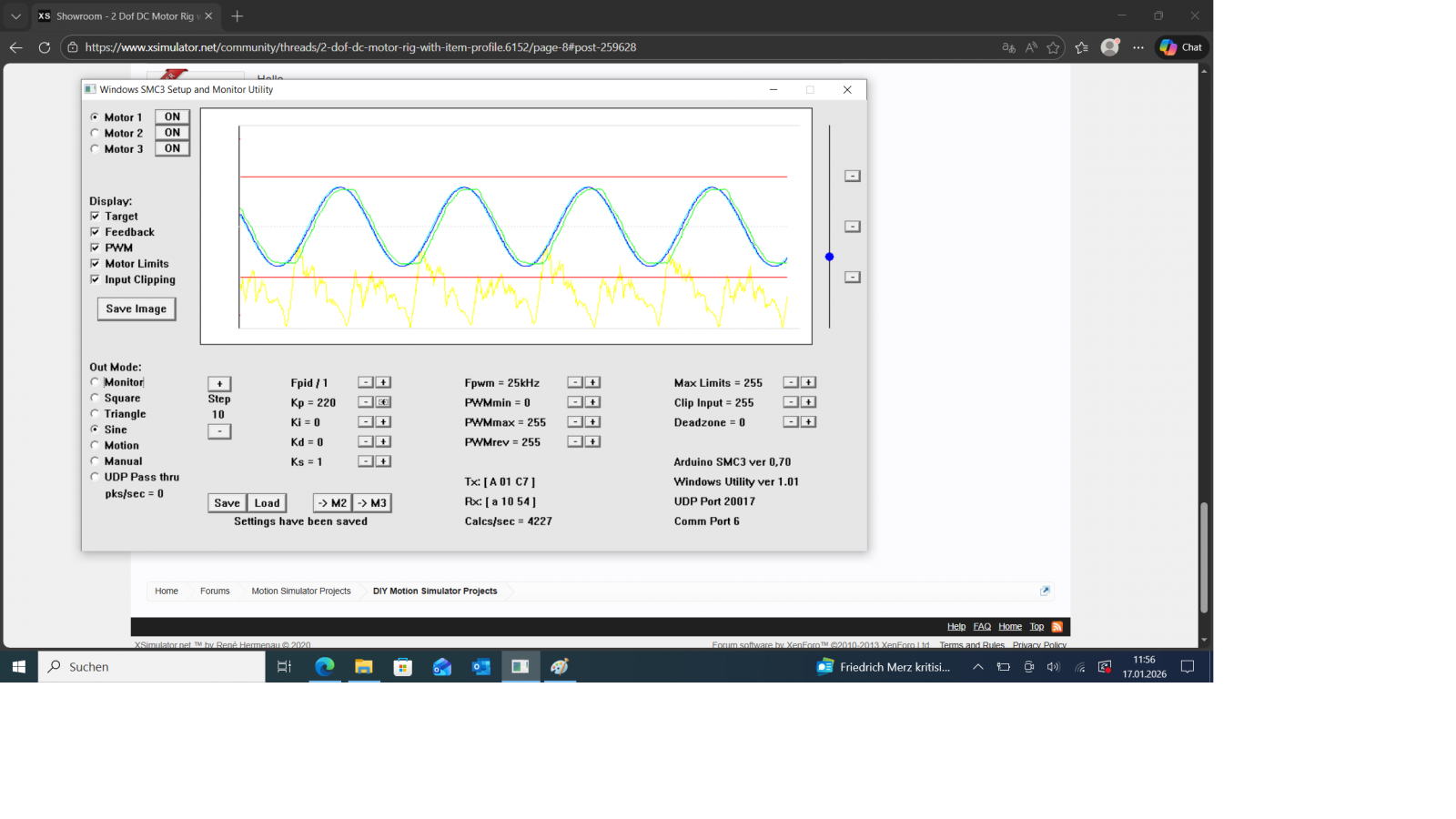Open the volume control in the system tray

coord(1054,667)
